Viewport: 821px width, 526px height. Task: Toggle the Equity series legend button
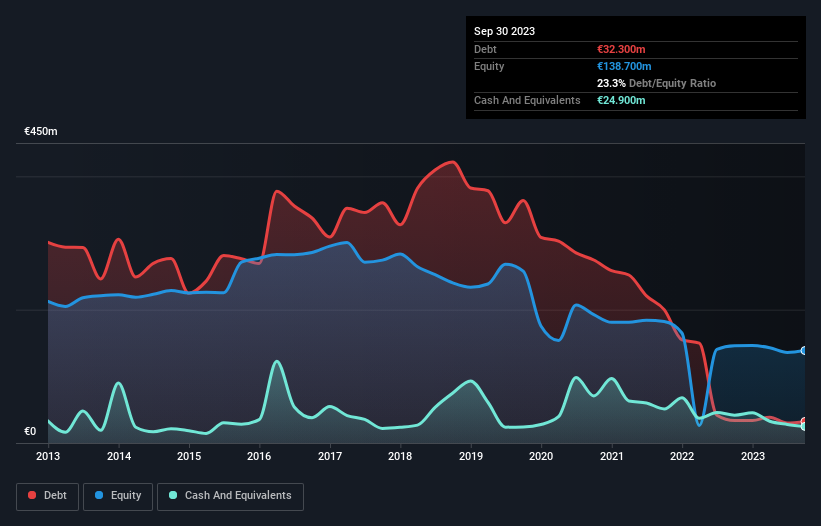point(118,496)
